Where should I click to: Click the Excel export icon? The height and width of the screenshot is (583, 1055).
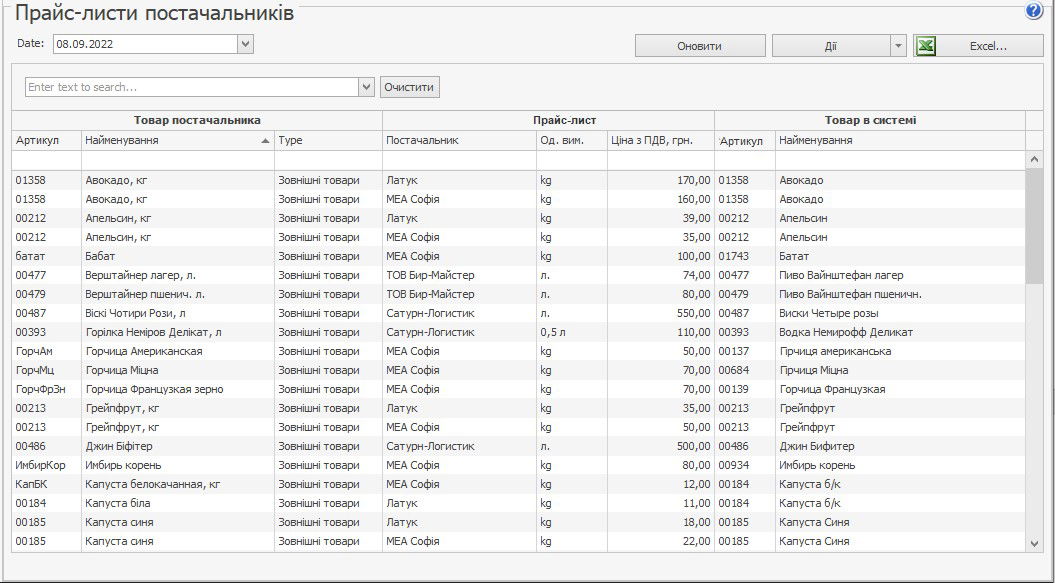[x=926, y=46]
